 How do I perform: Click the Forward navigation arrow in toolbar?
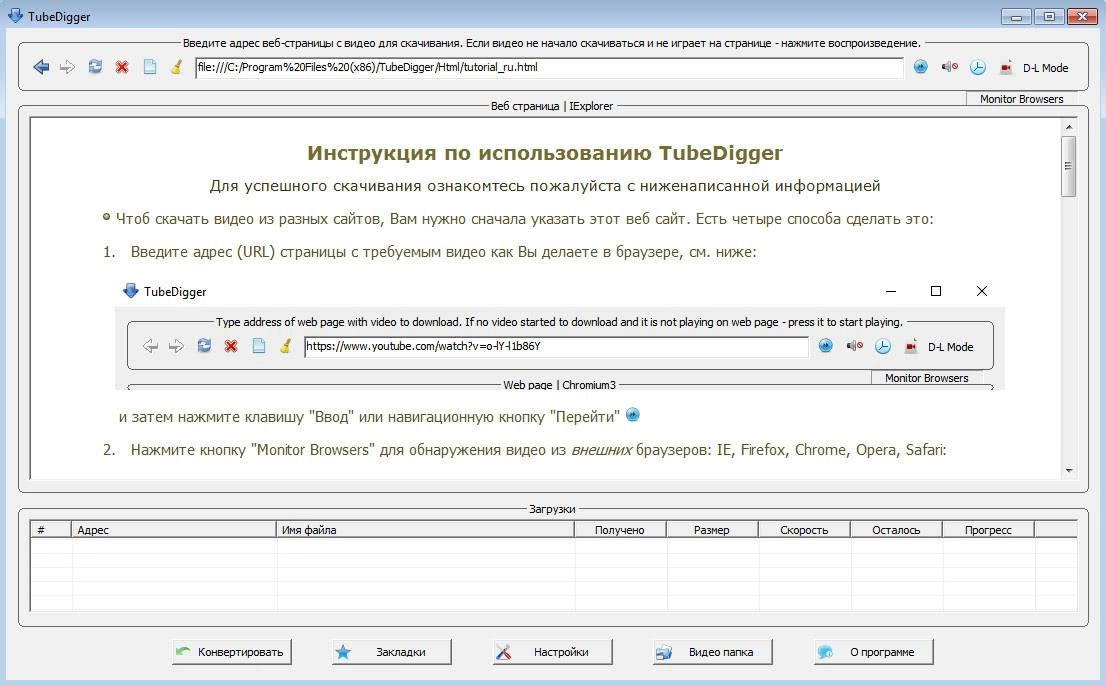point(68,67)
